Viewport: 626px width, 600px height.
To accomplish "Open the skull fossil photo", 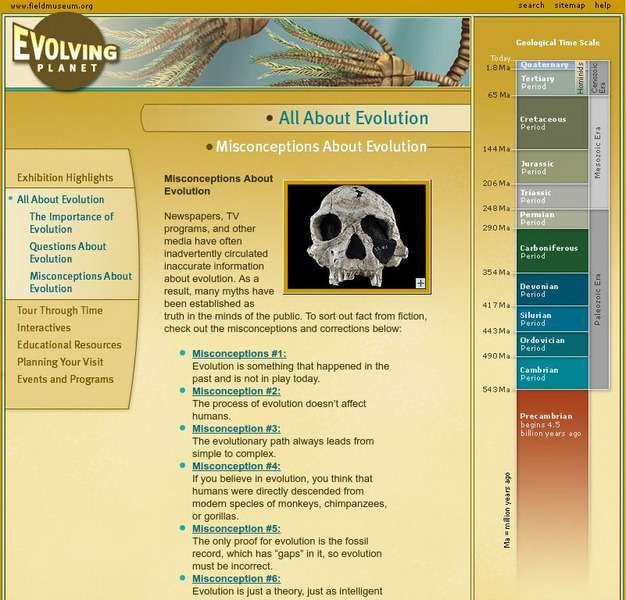I will [x=356, y=237].
